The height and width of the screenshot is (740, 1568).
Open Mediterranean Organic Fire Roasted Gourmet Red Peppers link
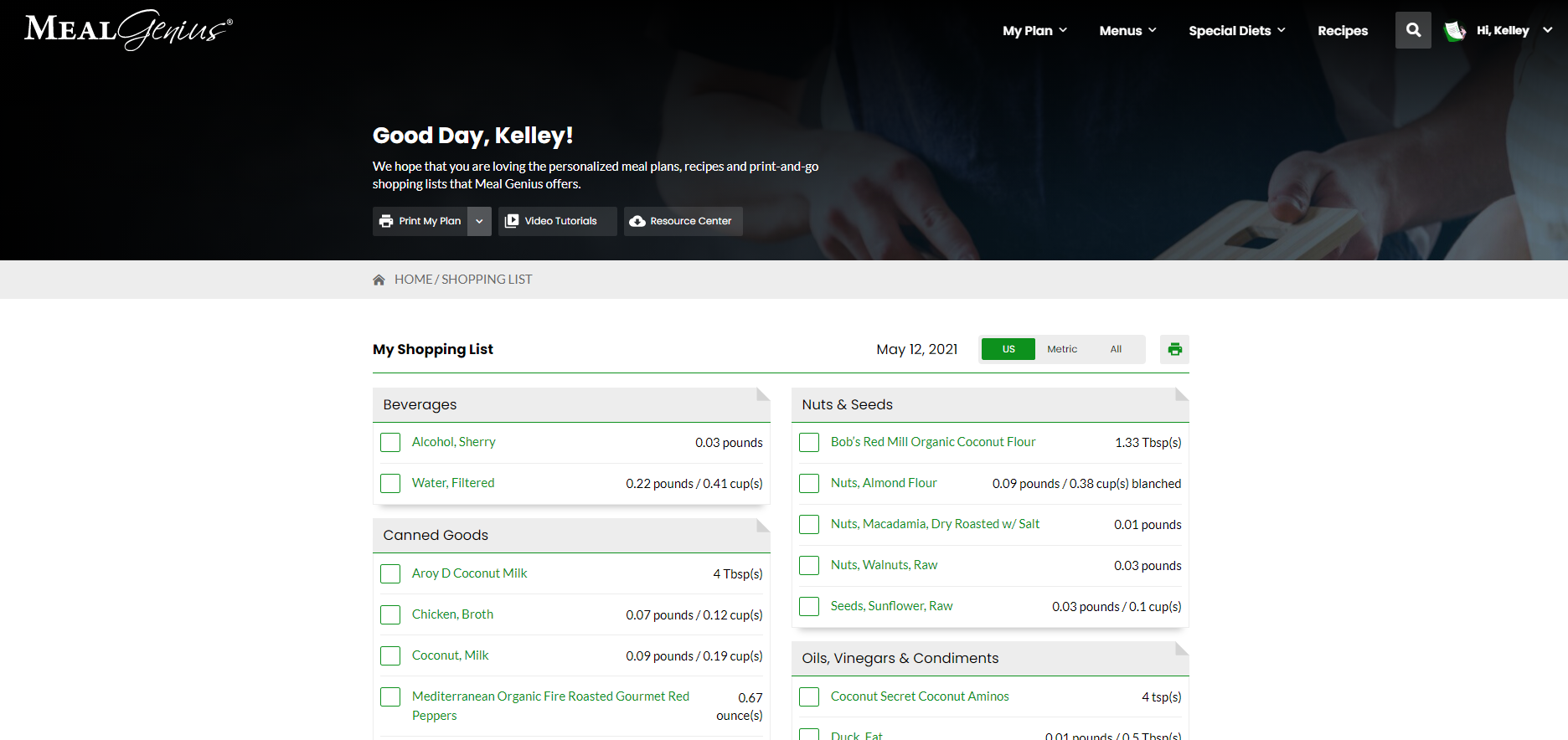tap(550, 706)
